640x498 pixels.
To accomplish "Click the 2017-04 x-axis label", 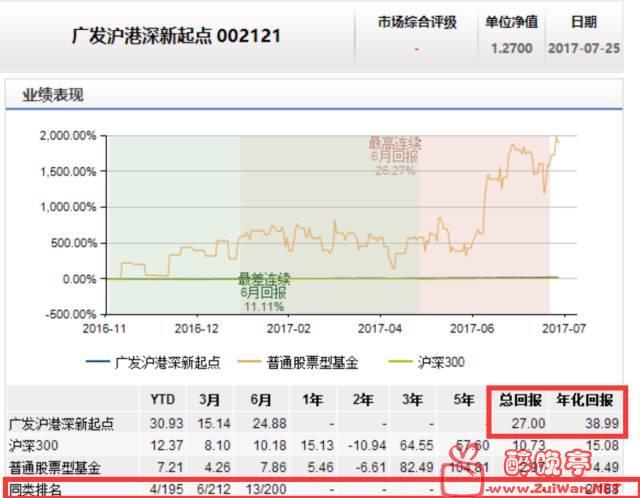I will [x=380, y=329].
